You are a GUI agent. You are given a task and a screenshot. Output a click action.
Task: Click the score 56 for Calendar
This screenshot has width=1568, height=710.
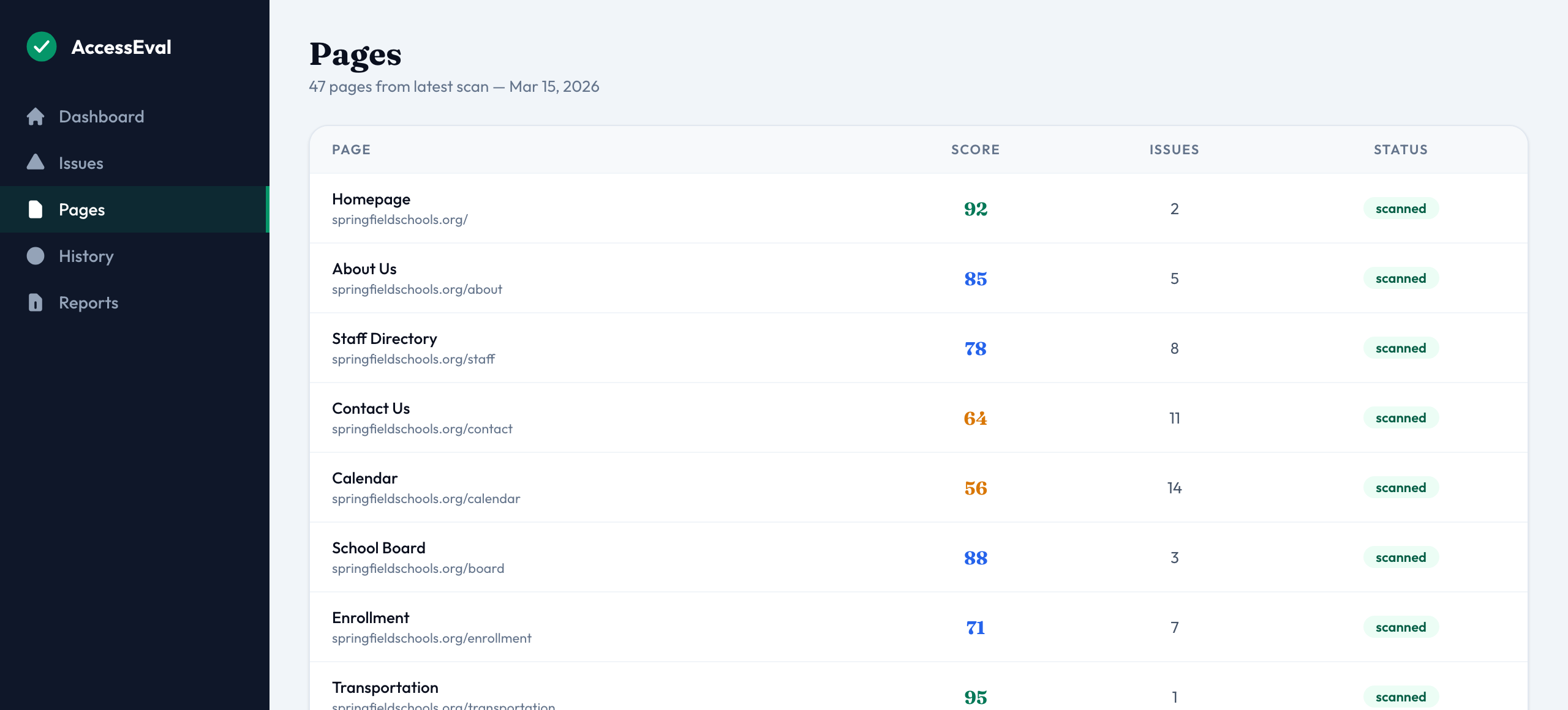[x=975, y=488]
